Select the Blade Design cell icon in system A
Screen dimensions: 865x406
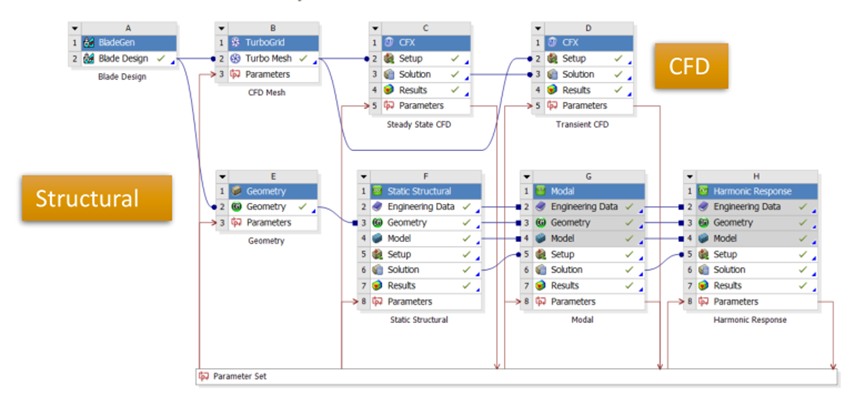click(88, 58)
